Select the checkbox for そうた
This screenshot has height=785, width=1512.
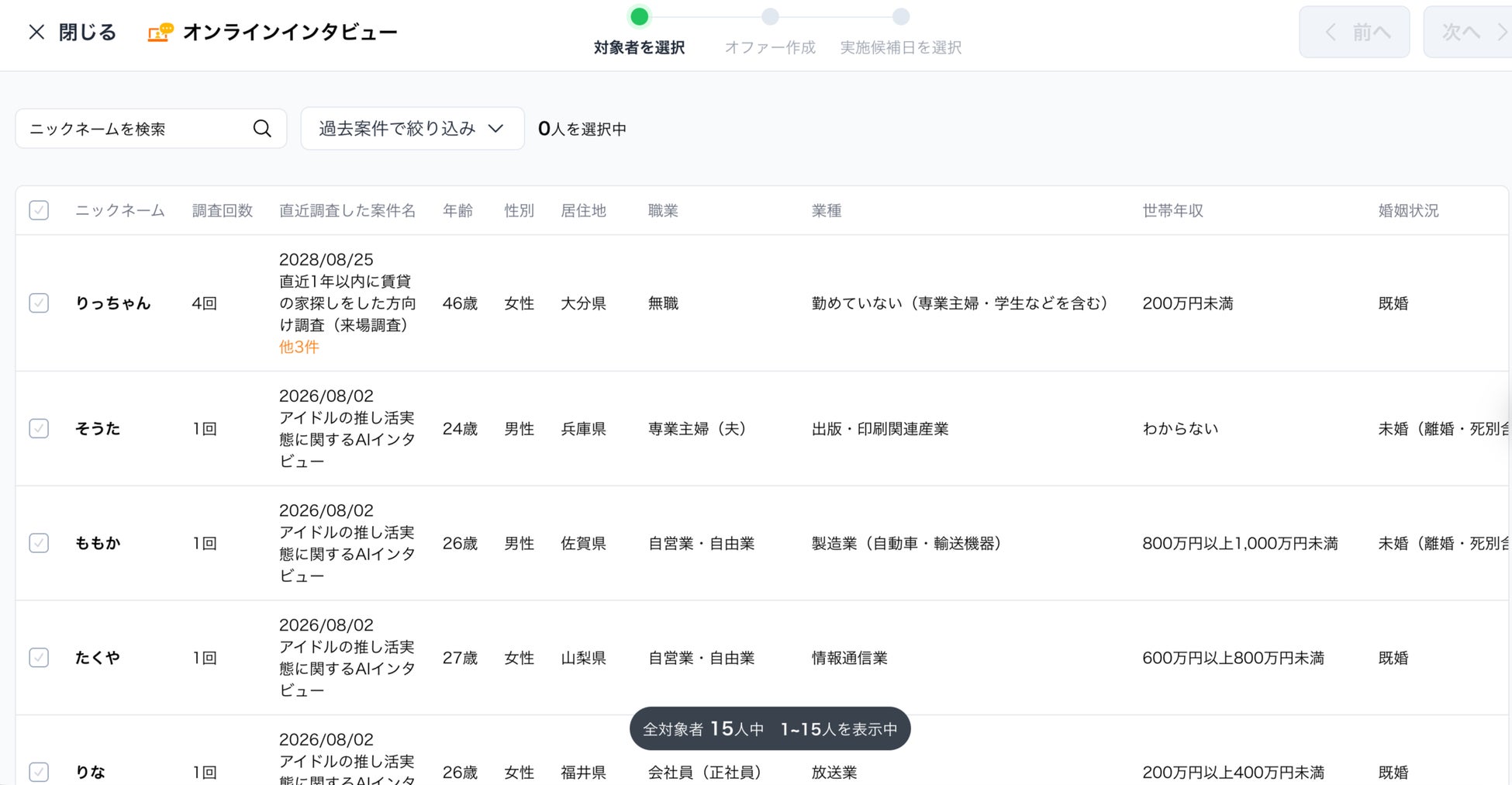(39, 428)
